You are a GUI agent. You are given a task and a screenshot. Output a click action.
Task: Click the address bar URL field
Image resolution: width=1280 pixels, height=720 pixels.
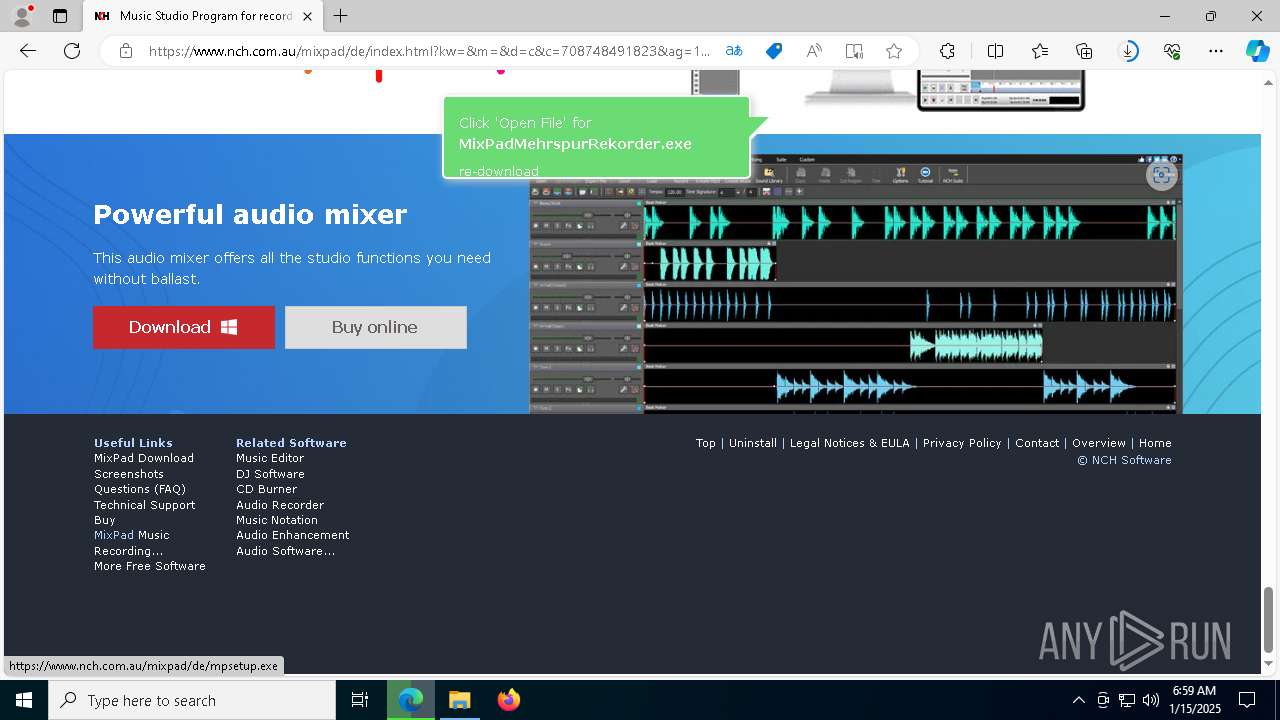(x=430, y=51)
